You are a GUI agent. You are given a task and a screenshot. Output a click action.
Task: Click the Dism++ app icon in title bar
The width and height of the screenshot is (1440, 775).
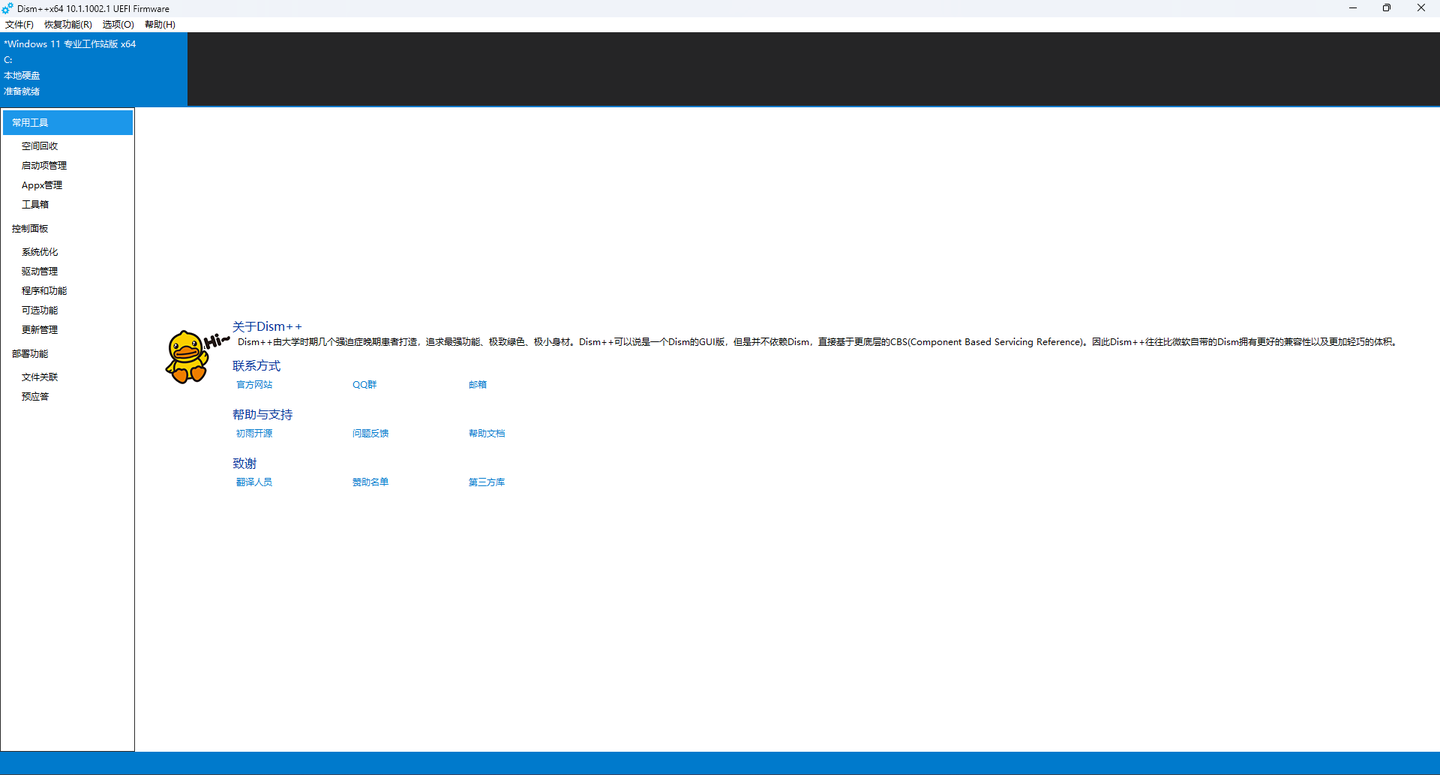[x=8, y=8]
